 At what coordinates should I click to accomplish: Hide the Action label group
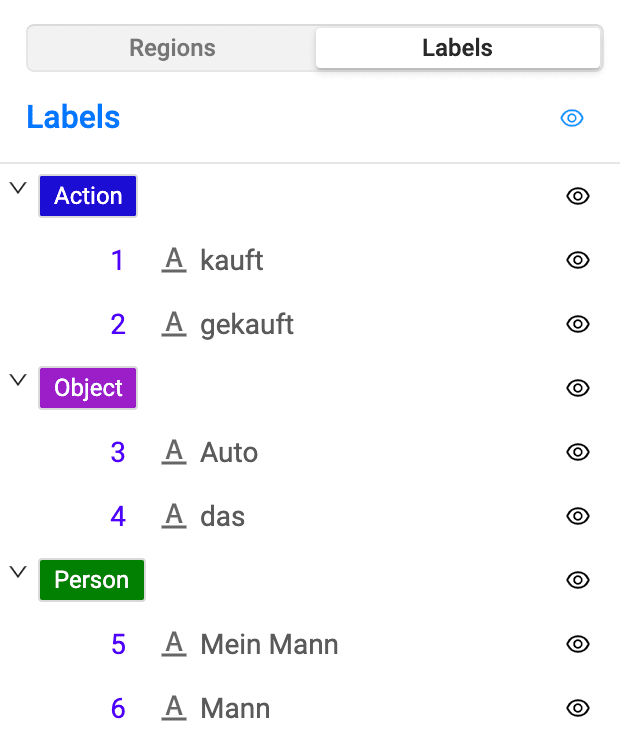(578, 196)
